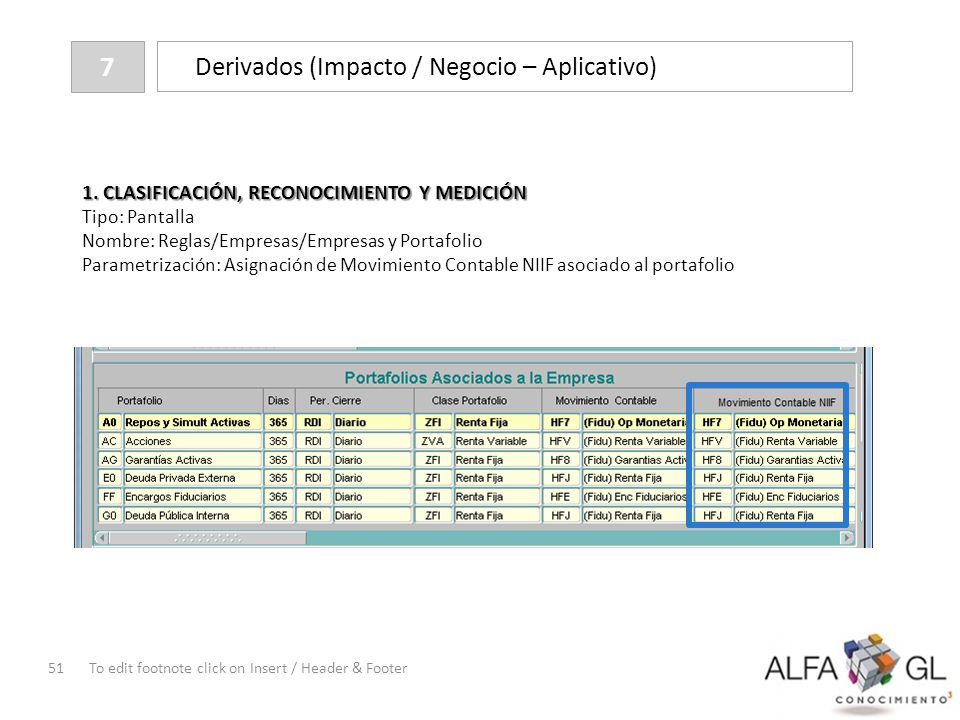Click HFV in Movimiento Contable NIIF column
The width and height of the screenshot is (960, 720).
click(x=713, y=441)
